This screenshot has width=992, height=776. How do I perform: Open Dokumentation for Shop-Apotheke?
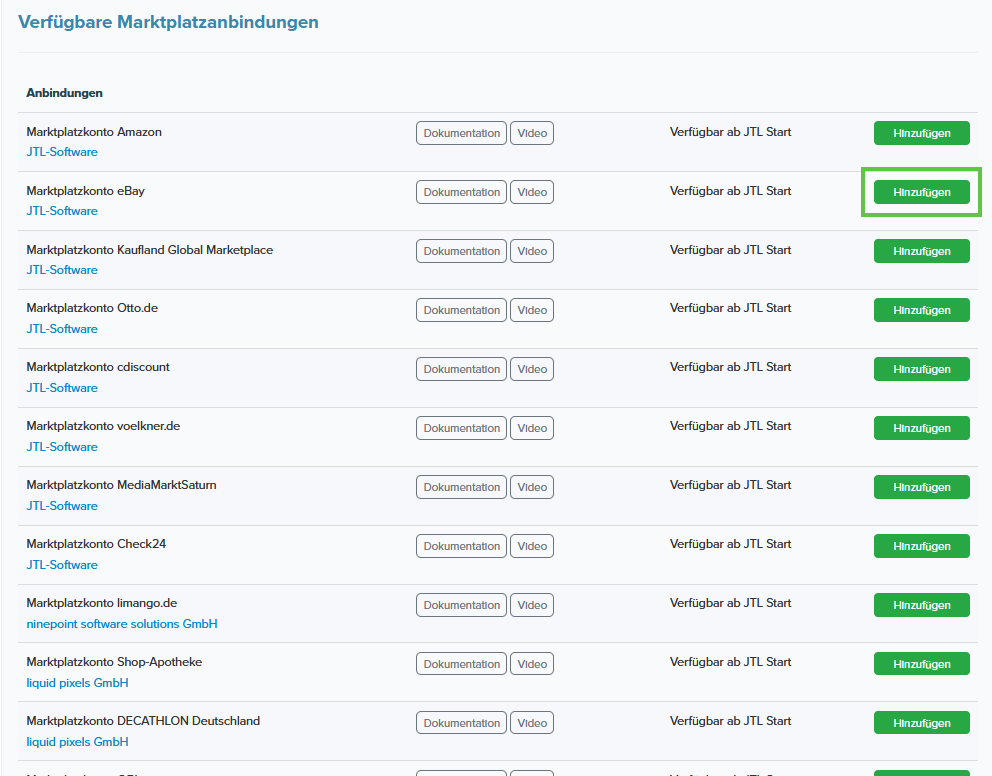click(x=461, y=664)
